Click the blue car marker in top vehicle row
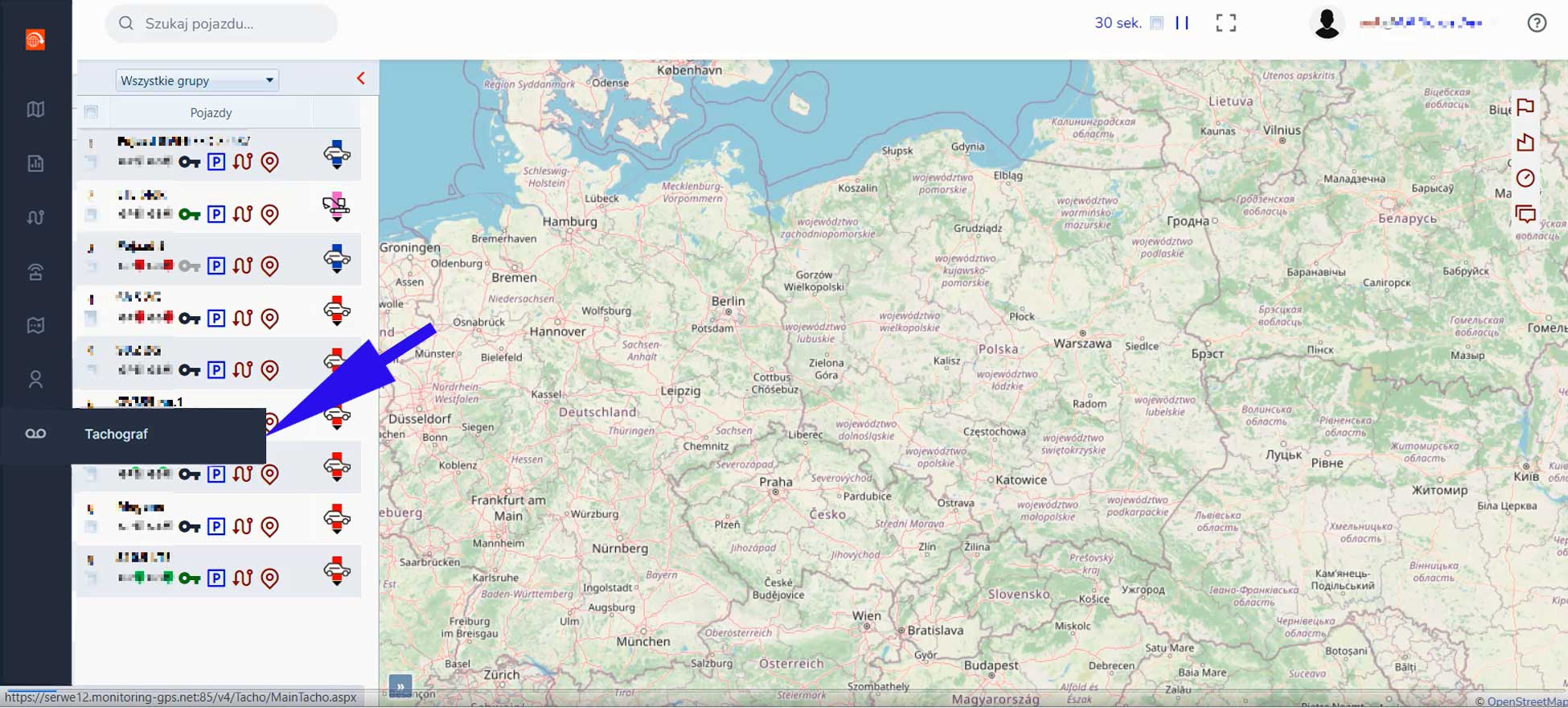 click(337, 154)
